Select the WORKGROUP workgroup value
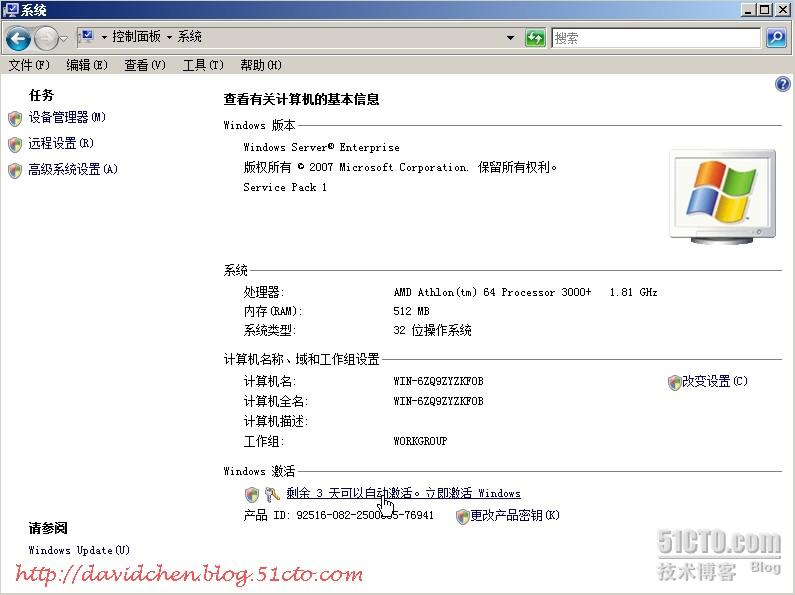Image resolution: width=795 pixels, height=595 pixels. tap(420, 441)
